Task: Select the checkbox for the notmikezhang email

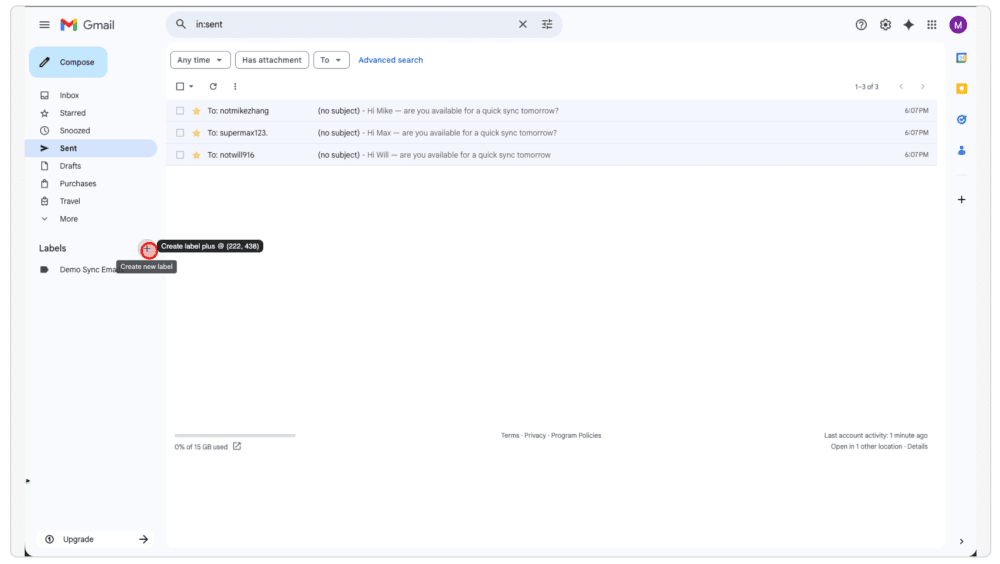Action: click(180, 111)
